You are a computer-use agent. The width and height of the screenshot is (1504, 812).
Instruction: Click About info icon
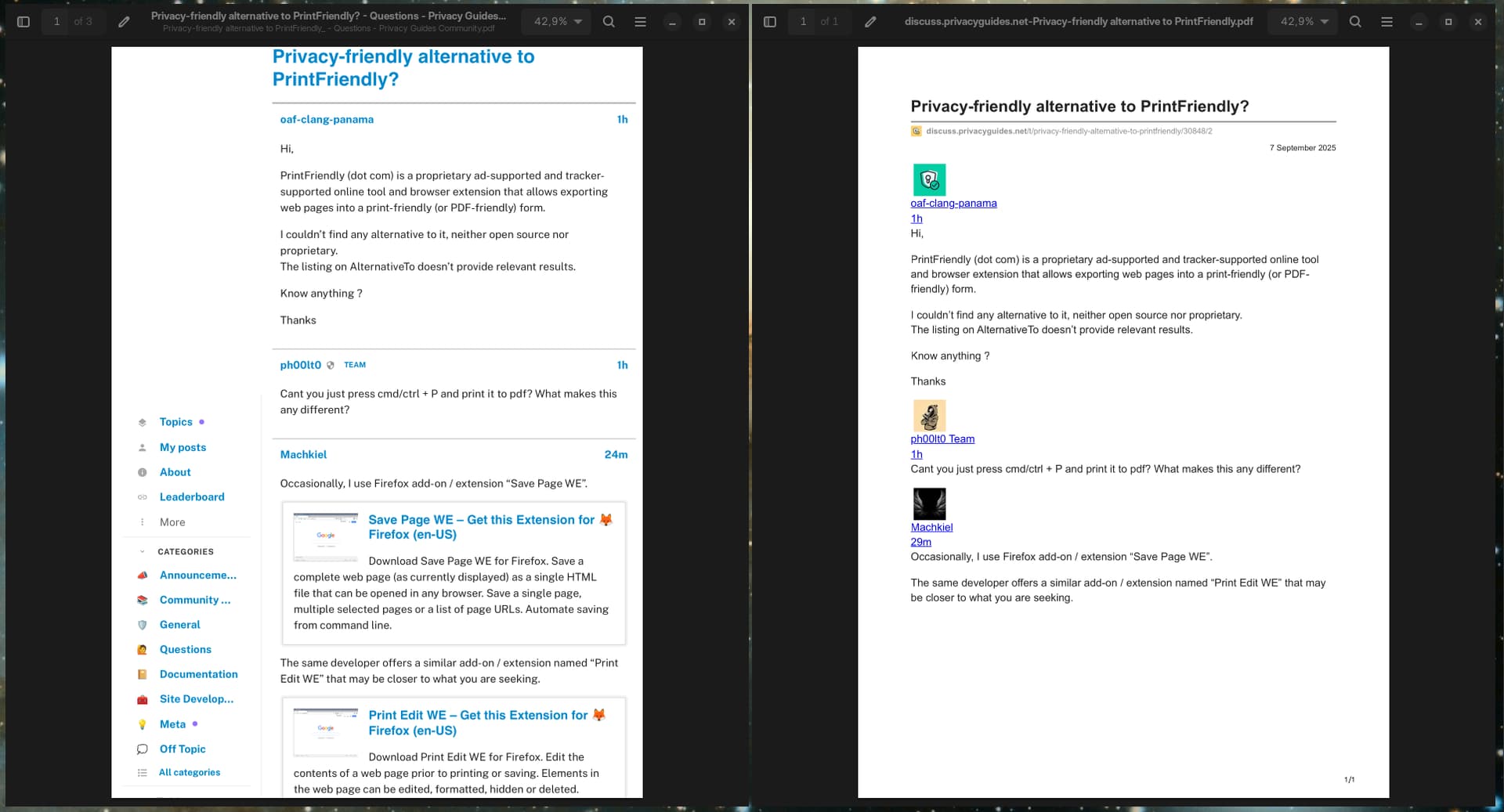pos(142,472)
